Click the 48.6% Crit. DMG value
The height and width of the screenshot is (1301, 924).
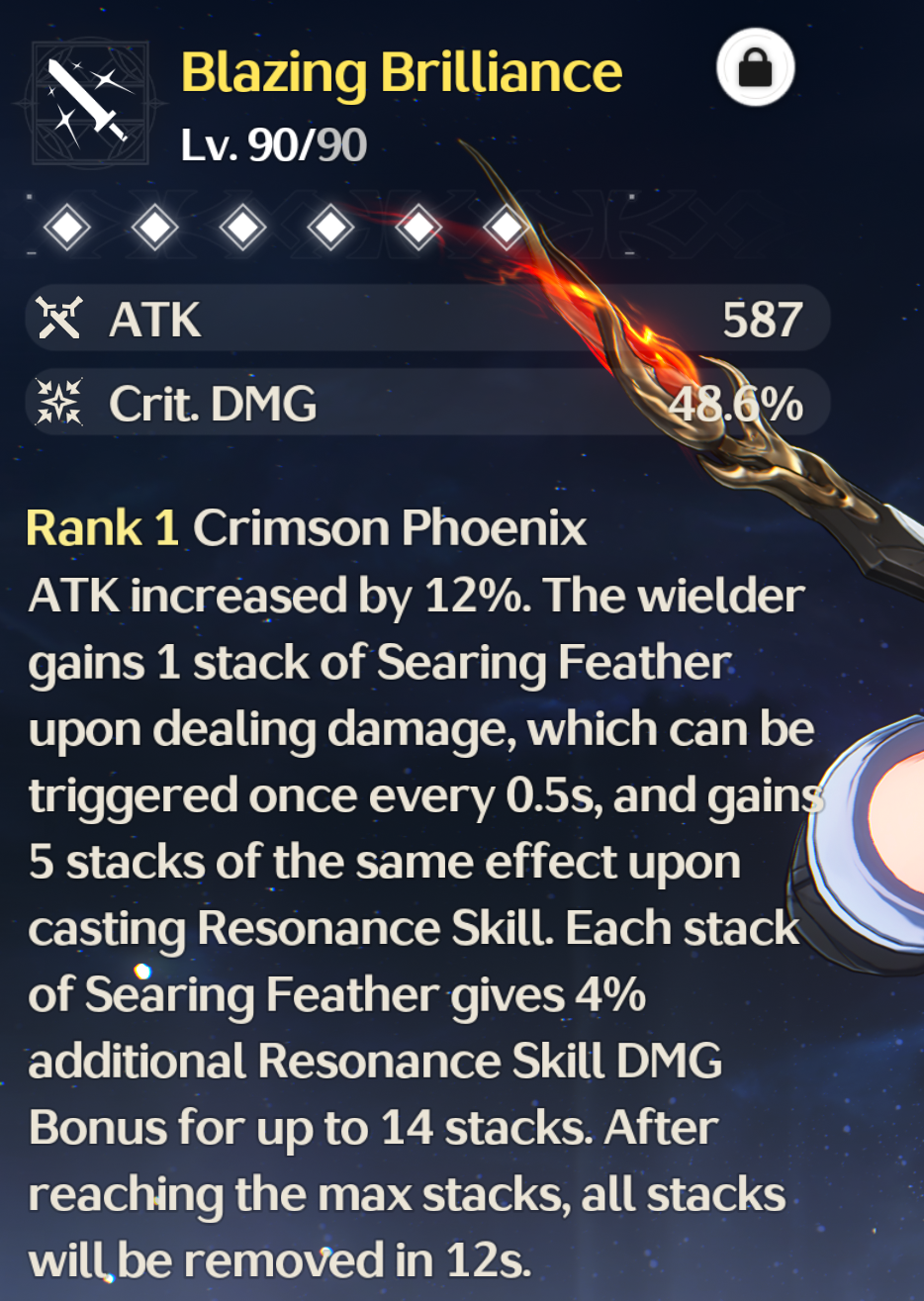736,404
